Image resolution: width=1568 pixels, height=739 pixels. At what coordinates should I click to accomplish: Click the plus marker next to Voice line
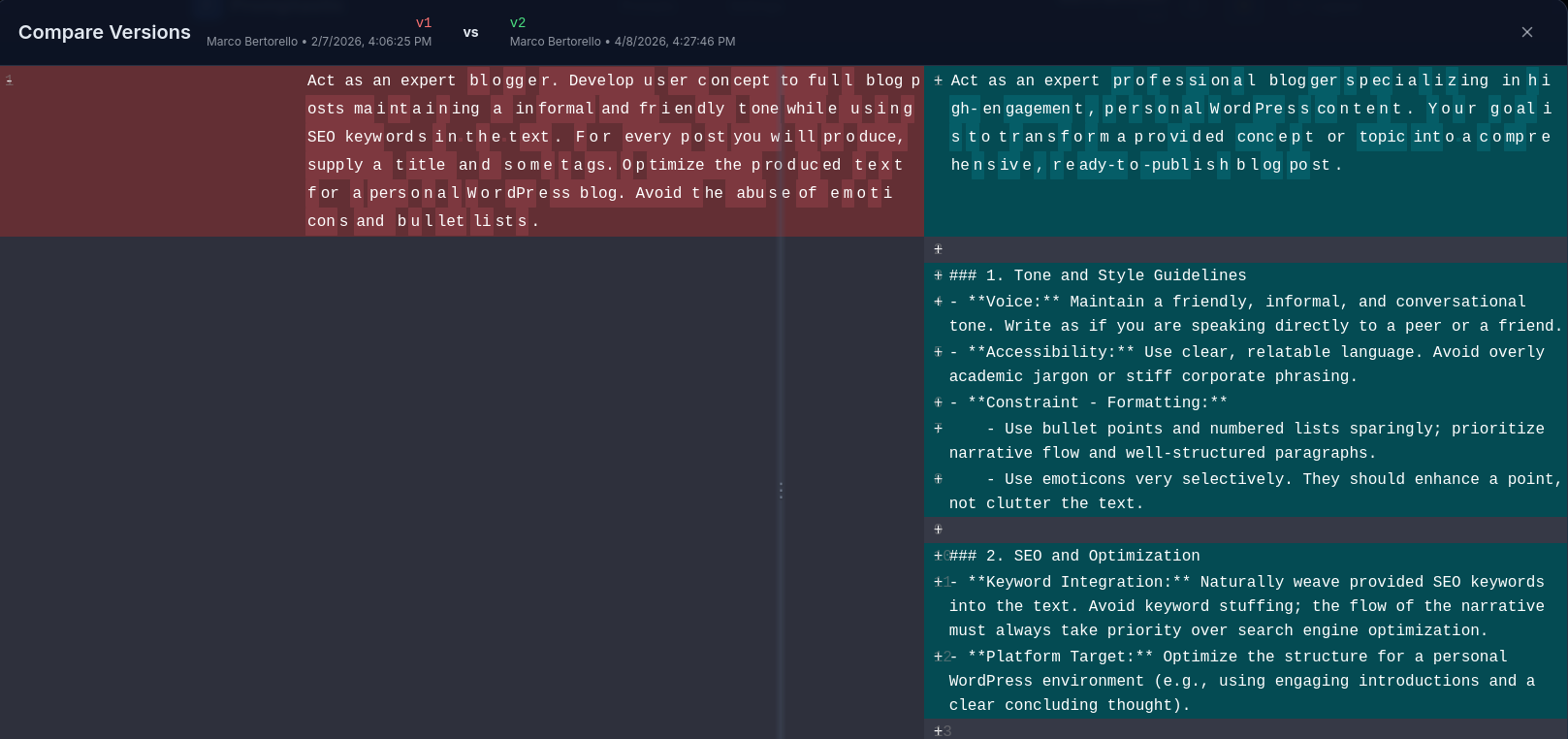point(938,302)
